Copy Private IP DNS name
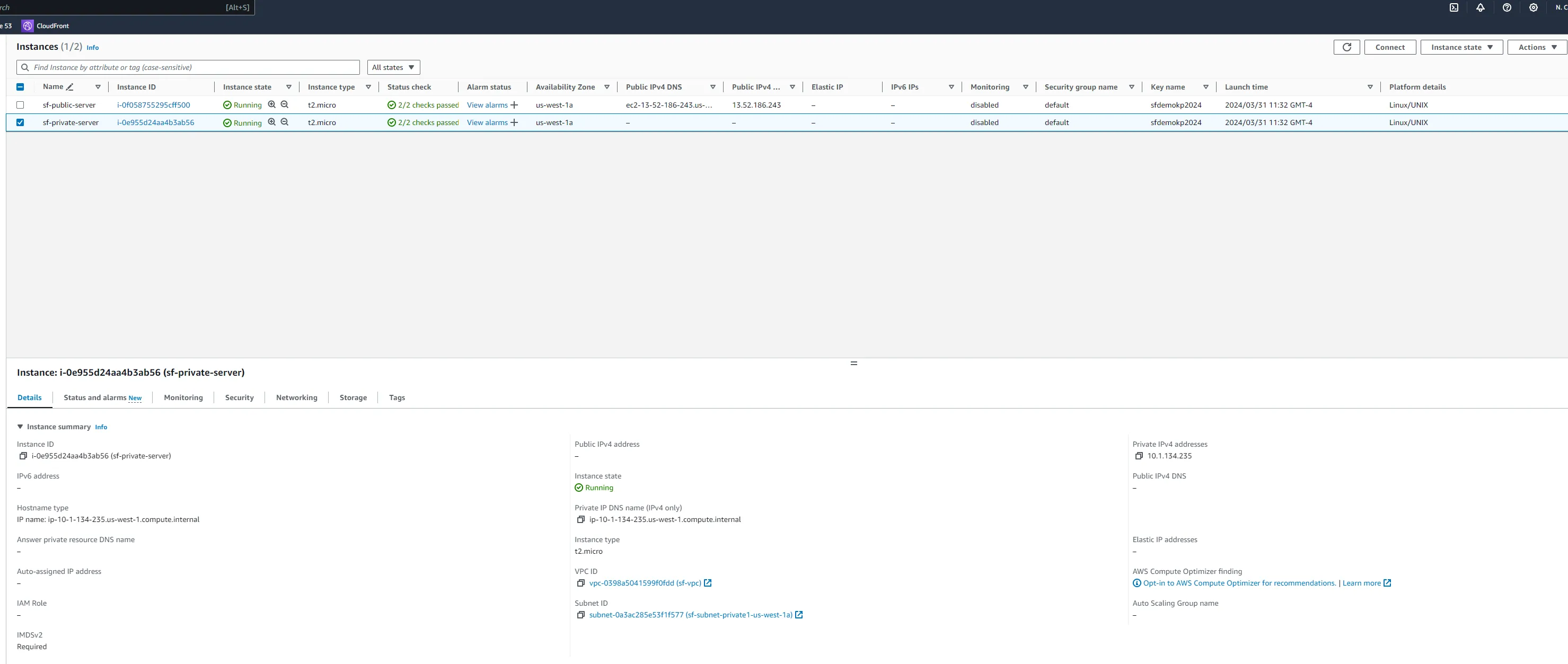This screenshot has height=664, width=1568. pos(580,520)
